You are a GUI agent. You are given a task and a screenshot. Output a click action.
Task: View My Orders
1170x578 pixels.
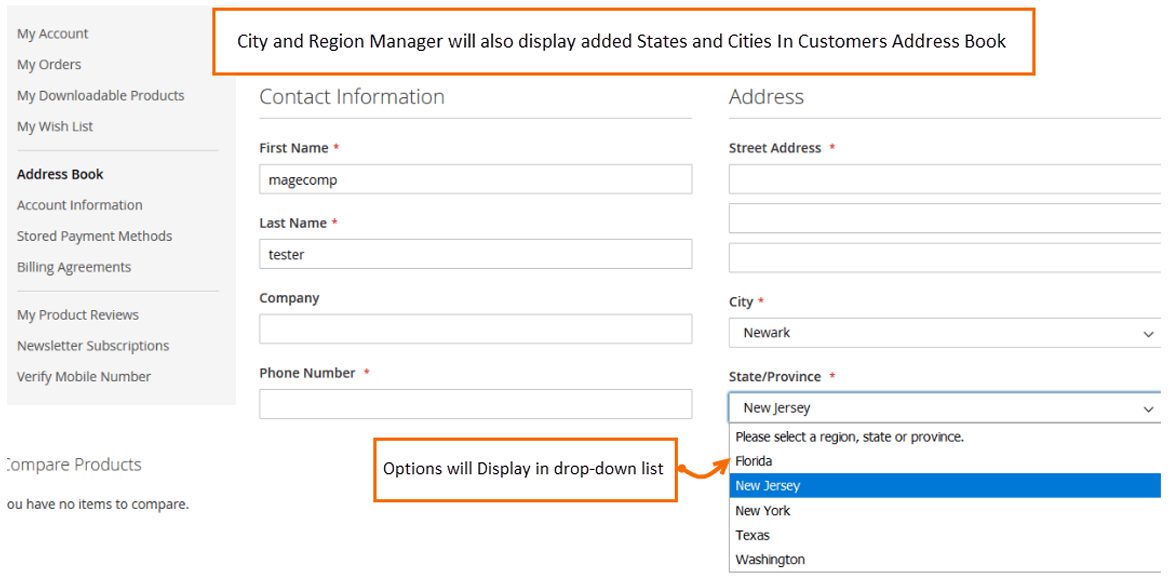[48, 64]
